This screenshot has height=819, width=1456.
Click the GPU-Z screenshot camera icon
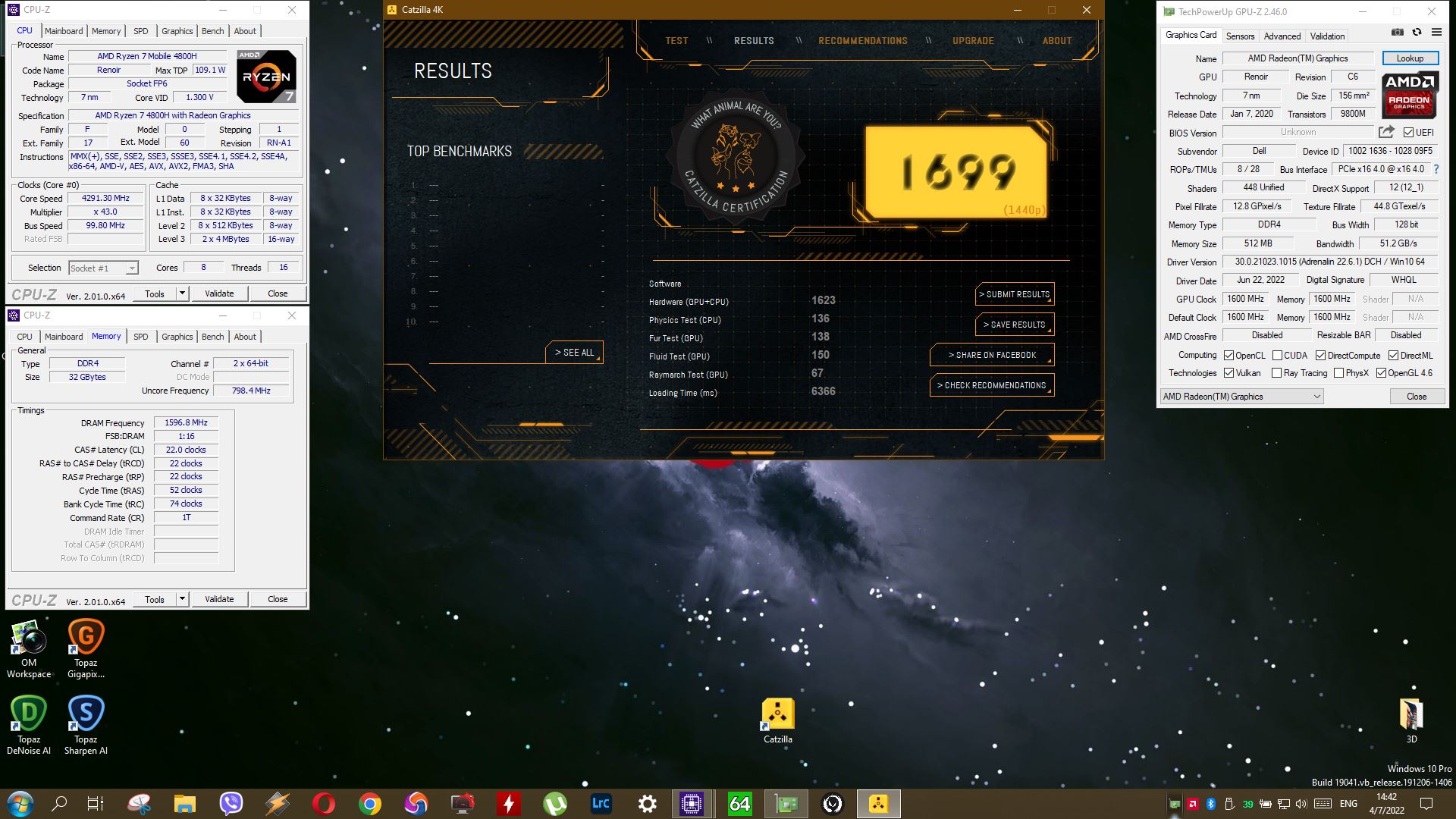(x=1397, y=33)
